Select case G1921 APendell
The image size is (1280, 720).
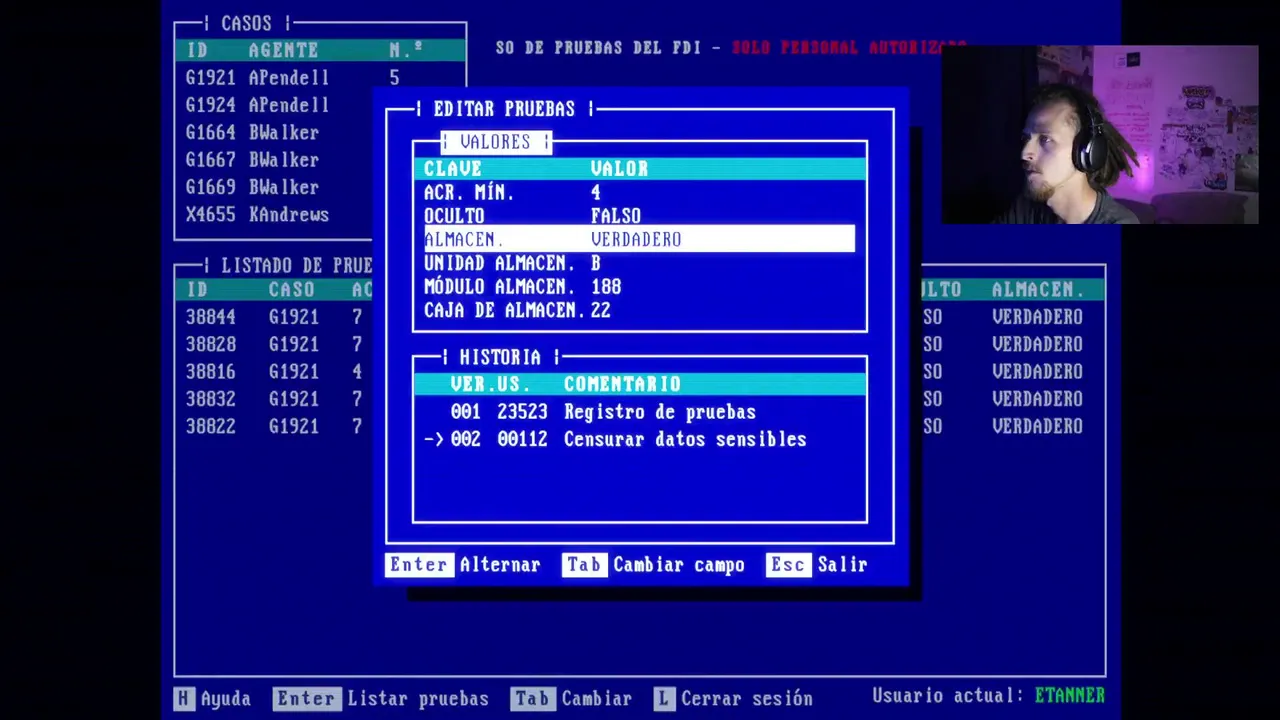[320, 77]
